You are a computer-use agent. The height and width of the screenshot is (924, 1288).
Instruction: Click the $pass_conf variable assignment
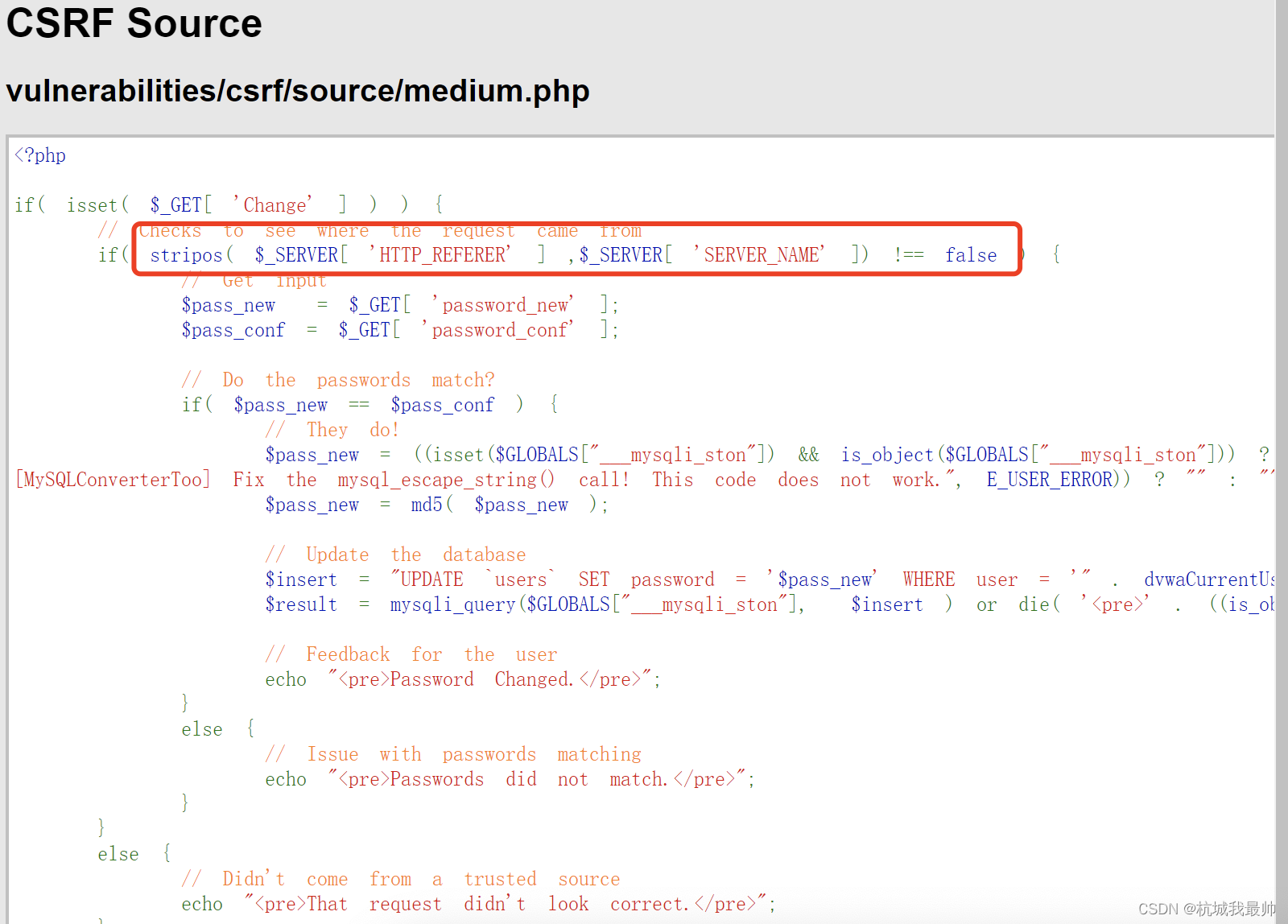pos(233,330)
